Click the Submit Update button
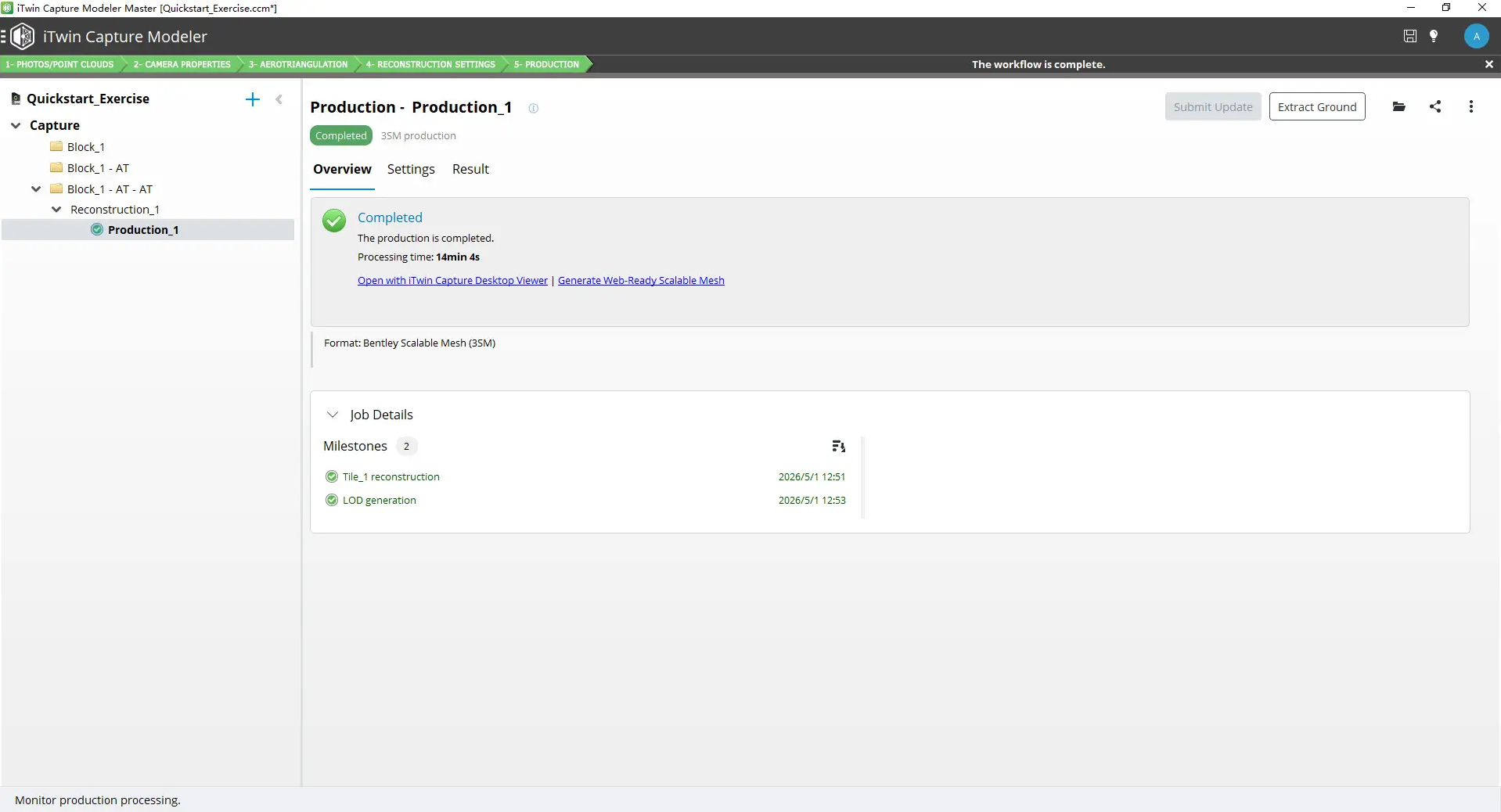 pos(1213,107)
